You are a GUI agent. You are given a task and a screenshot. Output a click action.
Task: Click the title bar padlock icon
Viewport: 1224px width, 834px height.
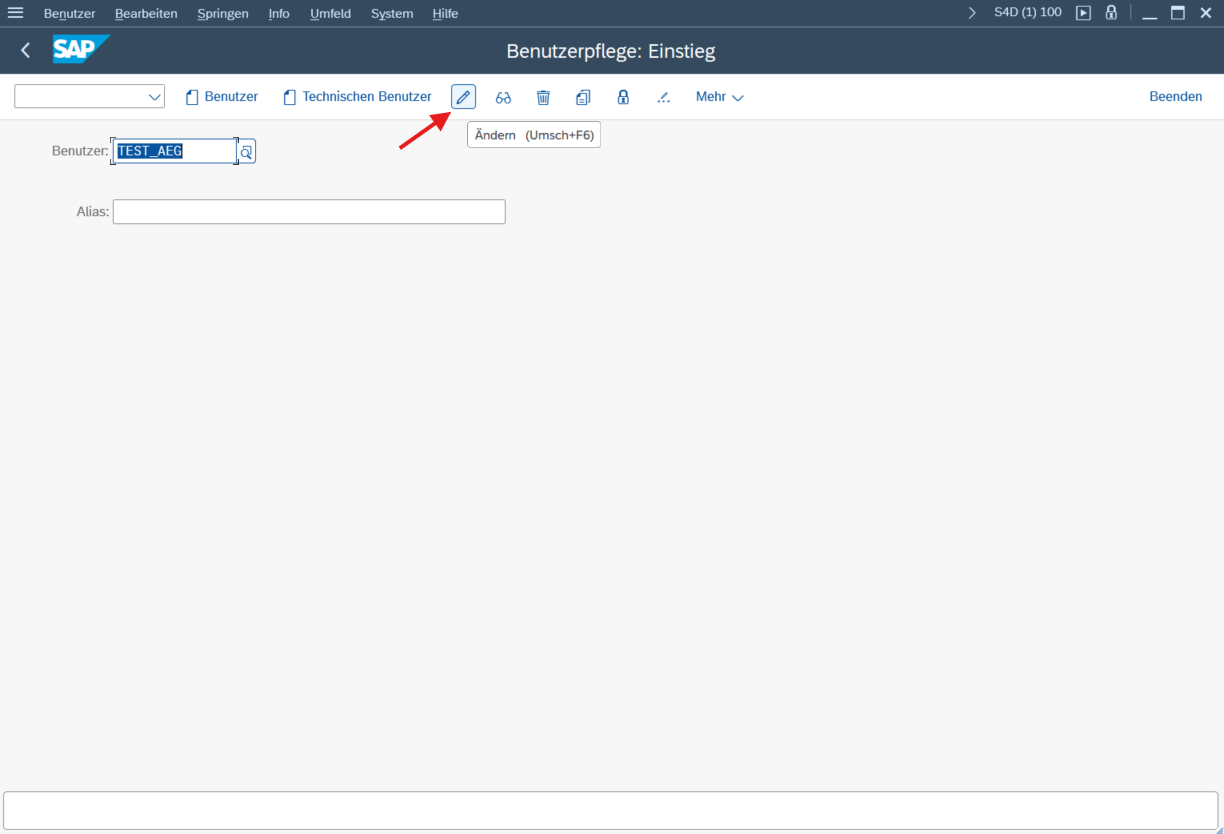tap(1111, 13)
